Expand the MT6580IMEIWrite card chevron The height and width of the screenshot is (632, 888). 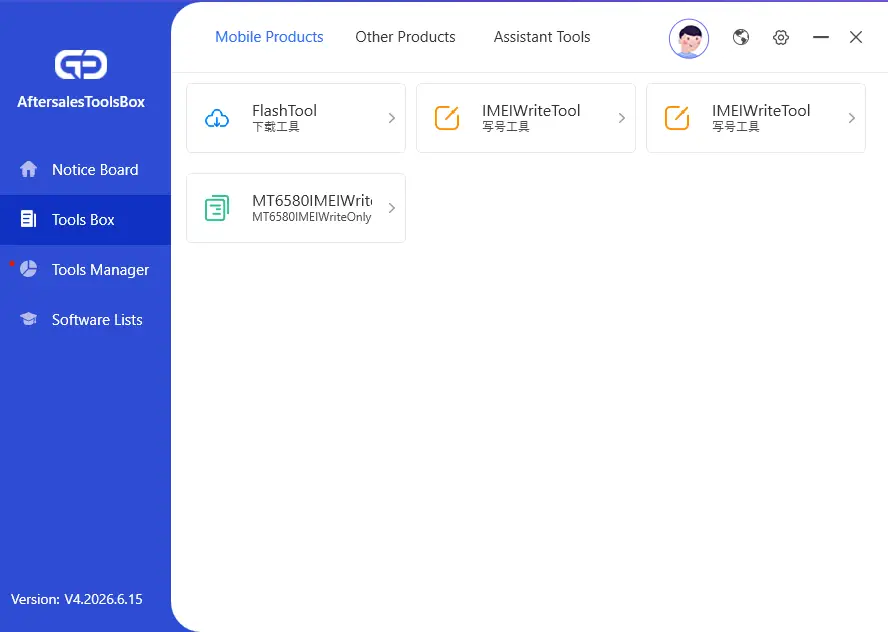coord(391,208)
